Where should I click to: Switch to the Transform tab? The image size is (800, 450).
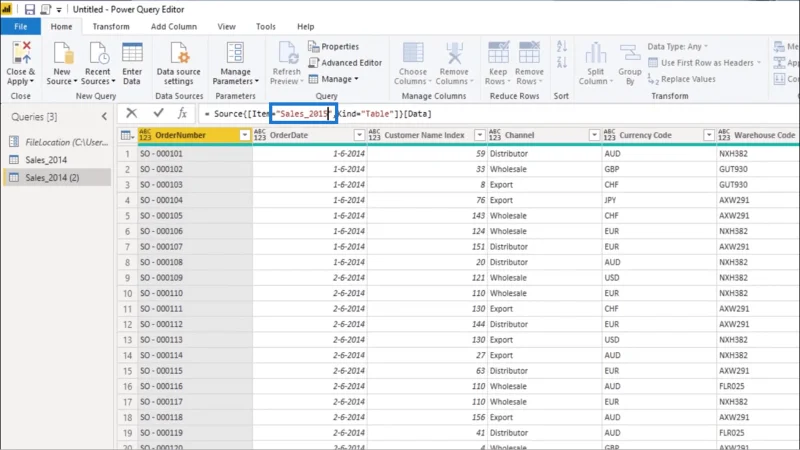pos(111,27)
